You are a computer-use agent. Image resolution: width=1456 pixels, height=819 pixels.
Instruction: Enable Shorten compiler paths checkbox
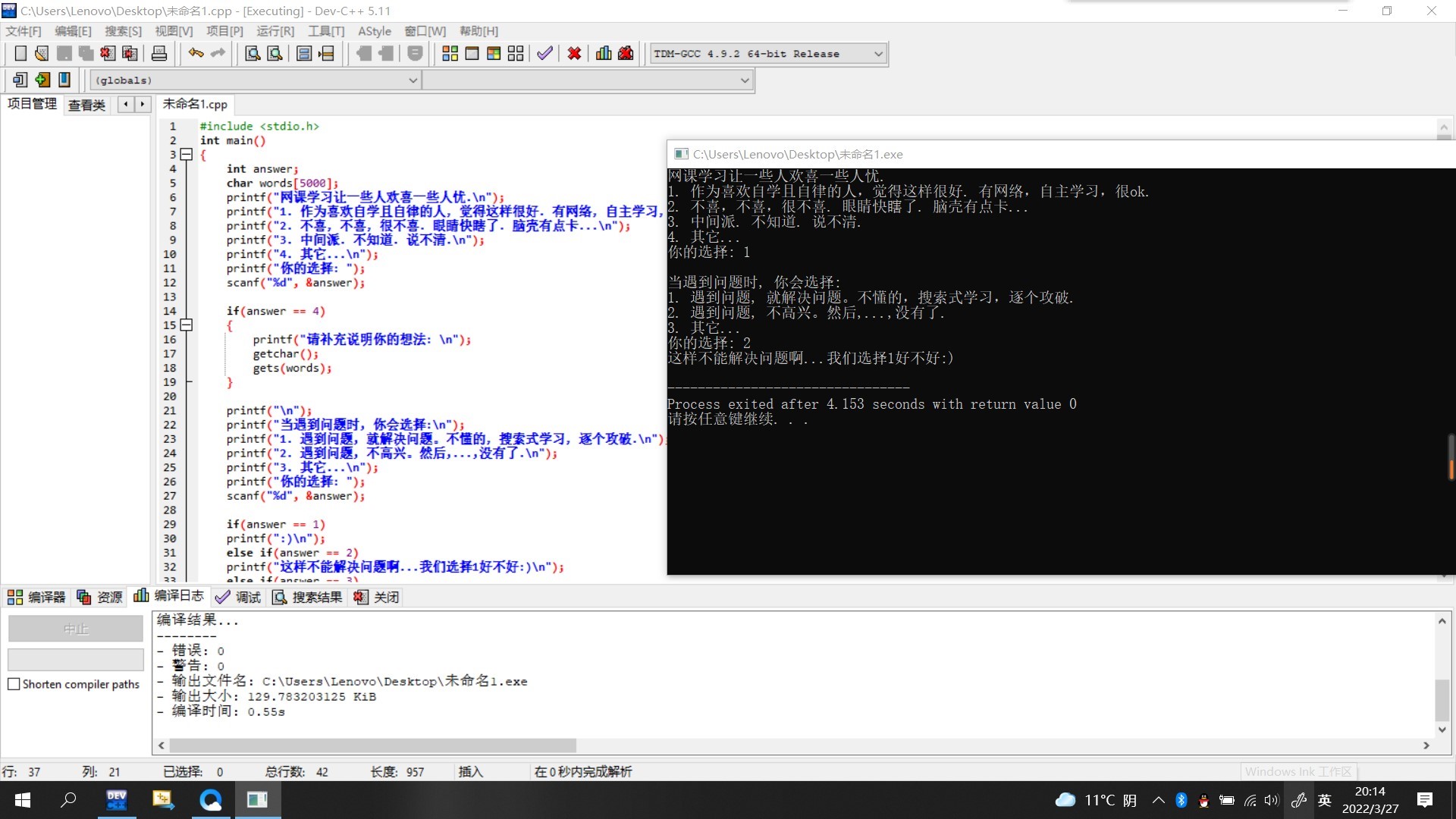pos(14,684)
